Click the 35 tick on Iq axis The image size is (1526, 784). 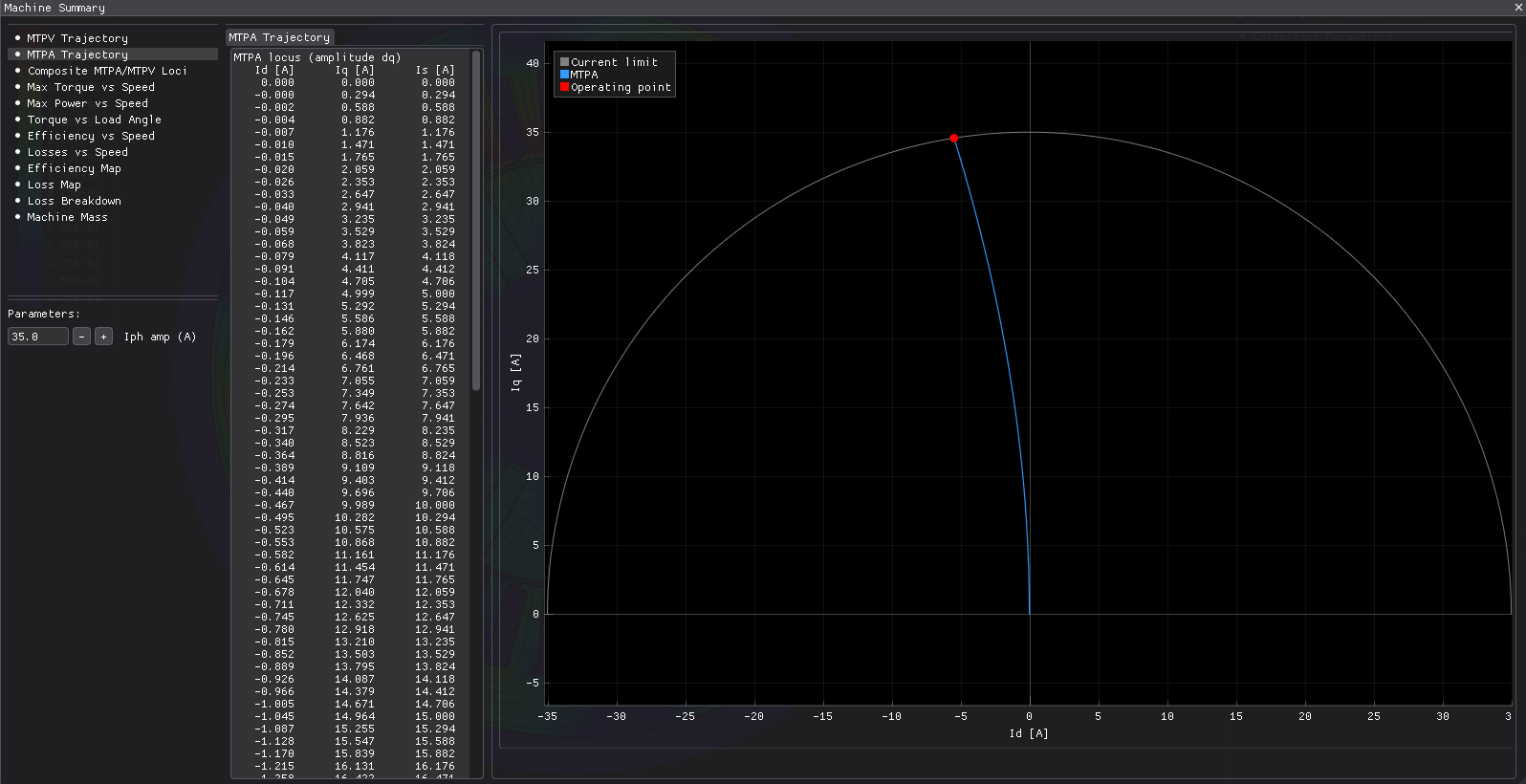click(533, 132)
